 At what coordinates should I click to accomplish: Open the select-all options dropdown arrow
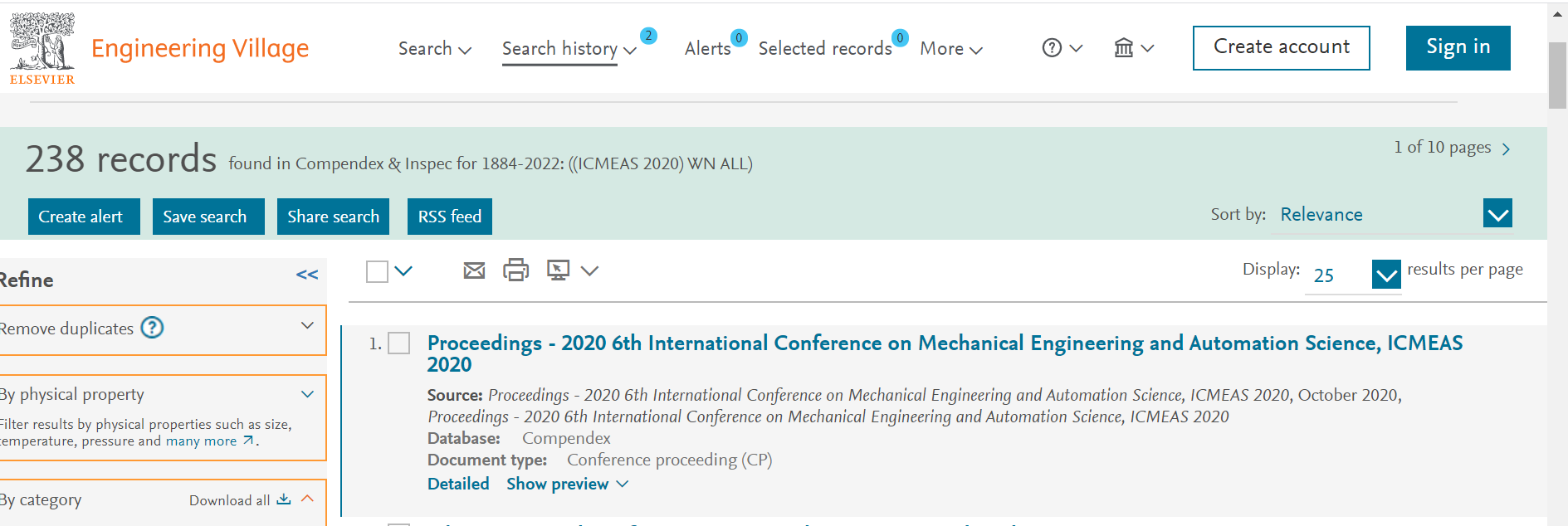(403, 270)
